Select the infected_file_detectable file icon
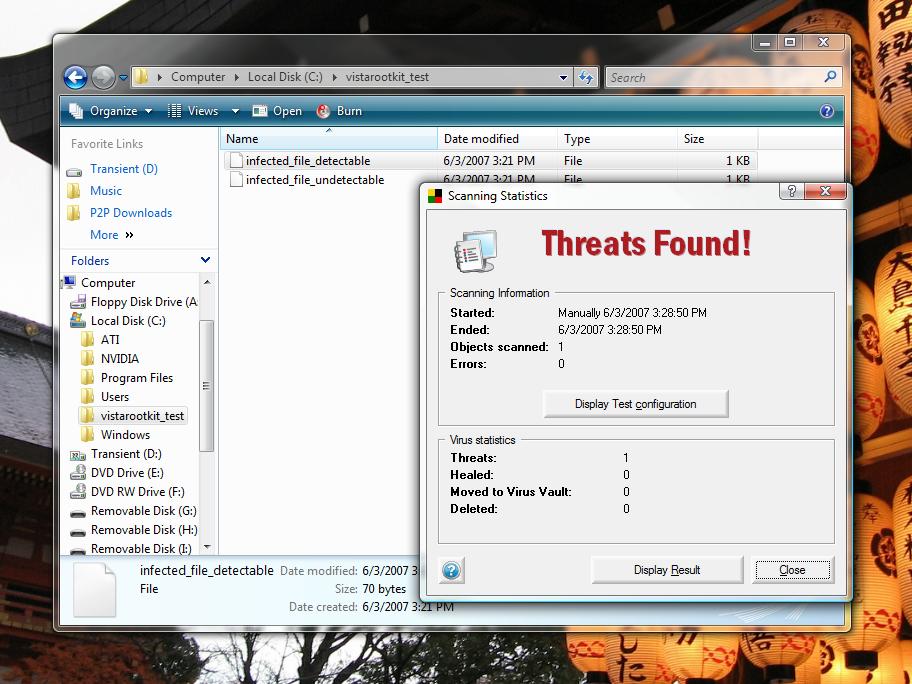 [x=236, y=161]
